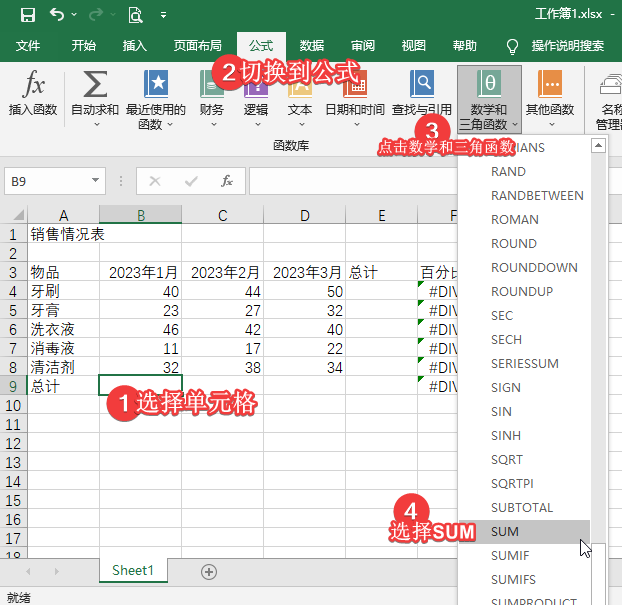
Task: Click the Name Box showing B9
Action: pos(48,181)
